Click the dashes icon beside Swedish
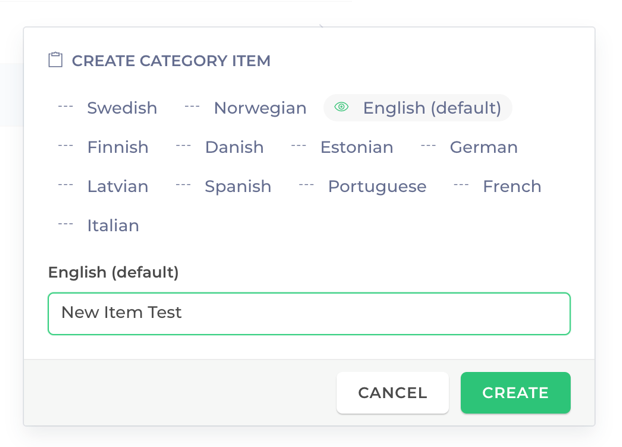Image resolution: width=622 pixels, height=447 pixels. coord(65,107)
